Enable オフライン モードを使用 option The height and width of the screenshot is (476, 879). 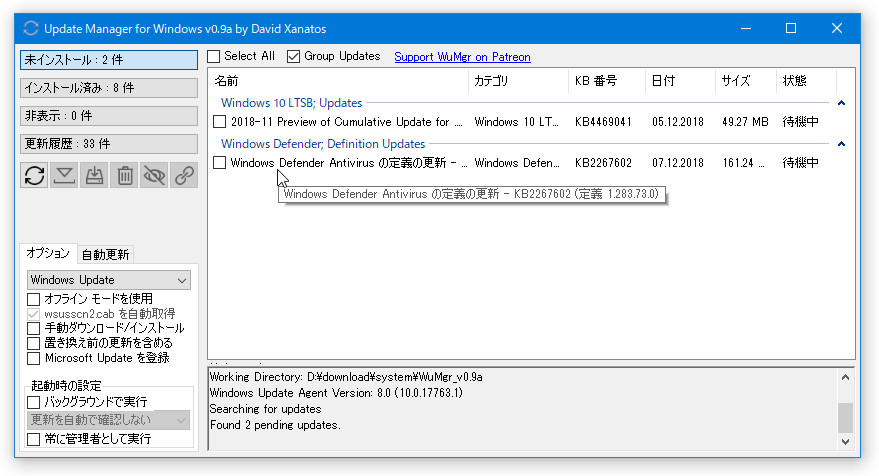tap(34, 299)
